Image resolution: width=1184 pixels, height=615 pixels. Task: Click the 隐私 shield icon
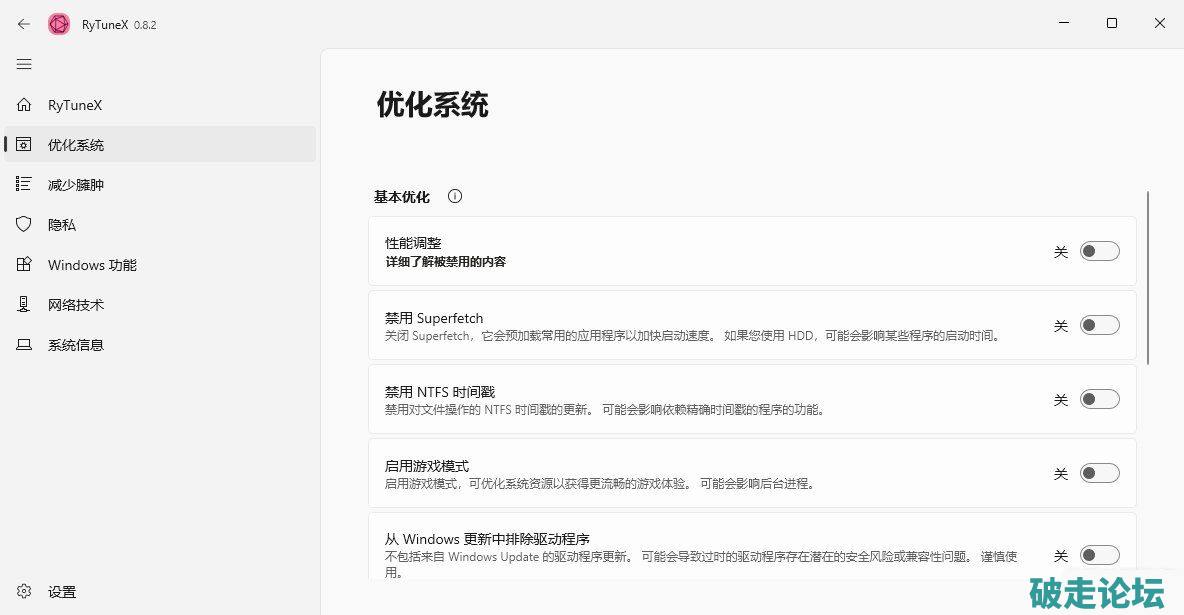[24, 225]
